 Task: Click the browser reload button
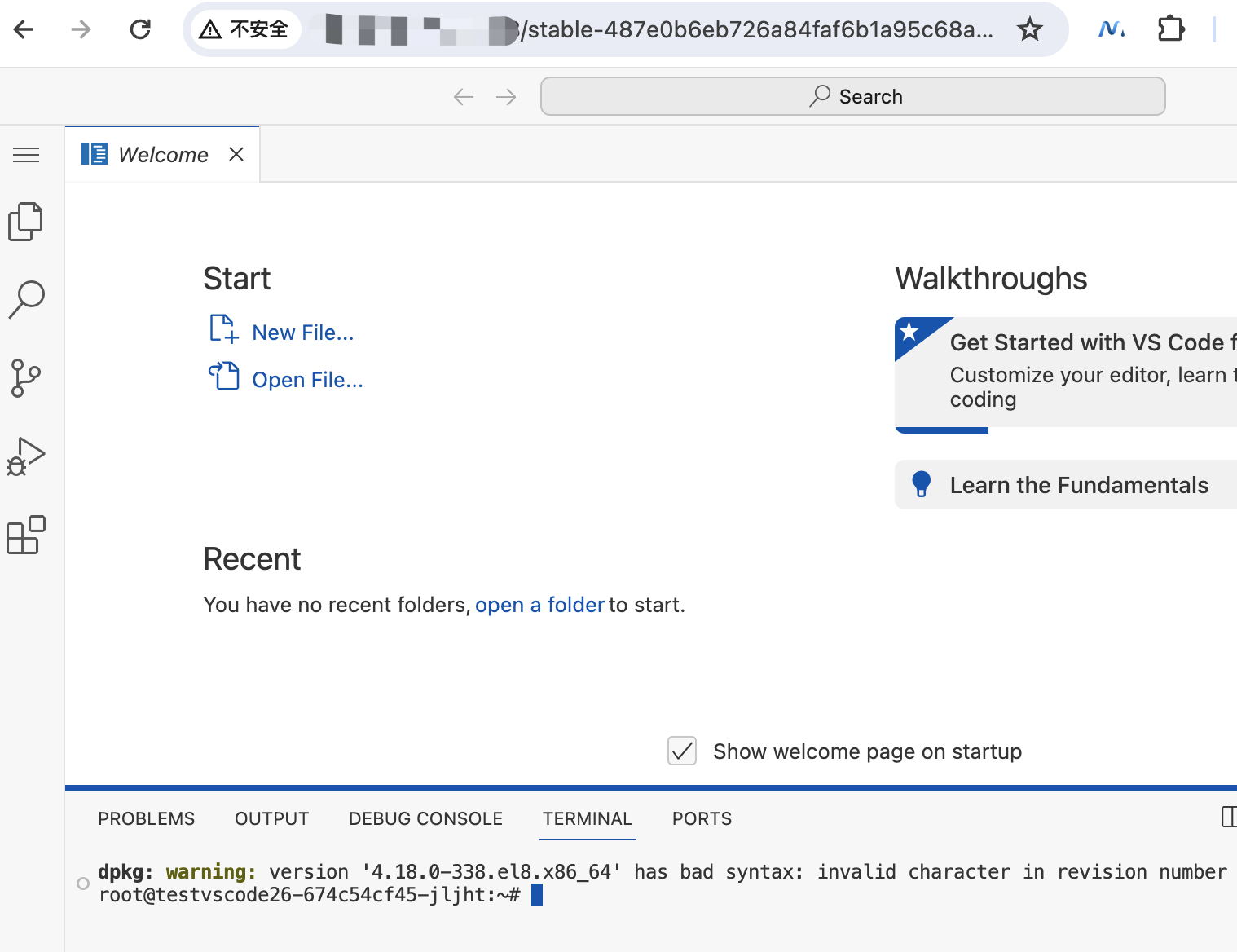140,30
